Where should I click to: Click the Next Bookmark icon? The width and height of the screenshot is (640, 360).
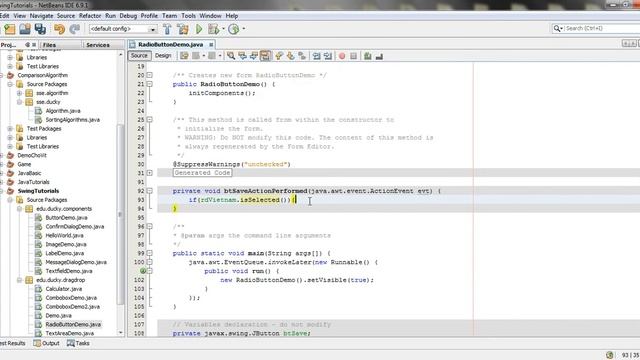point(291,56)
